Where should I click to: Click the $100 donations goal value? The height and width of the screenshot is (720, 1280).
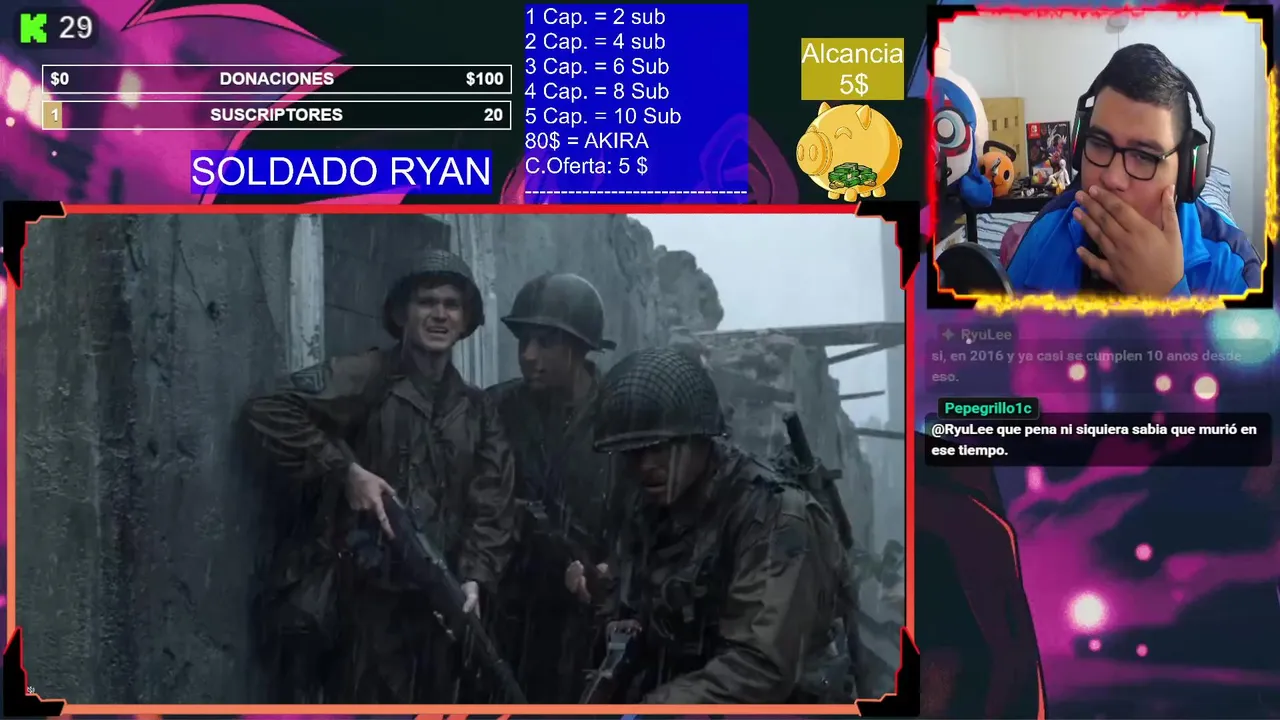[485, 79]
